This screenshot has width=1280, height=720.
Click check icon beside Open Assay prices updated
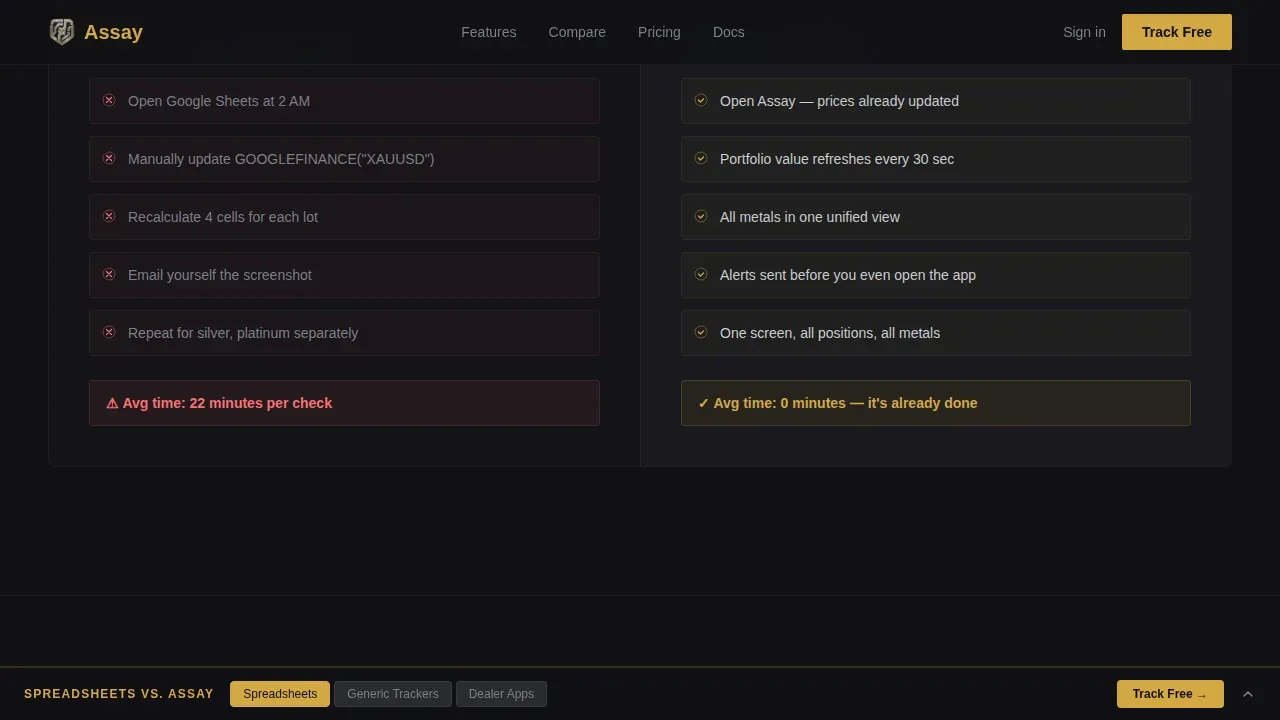click(x=701, y=100)
